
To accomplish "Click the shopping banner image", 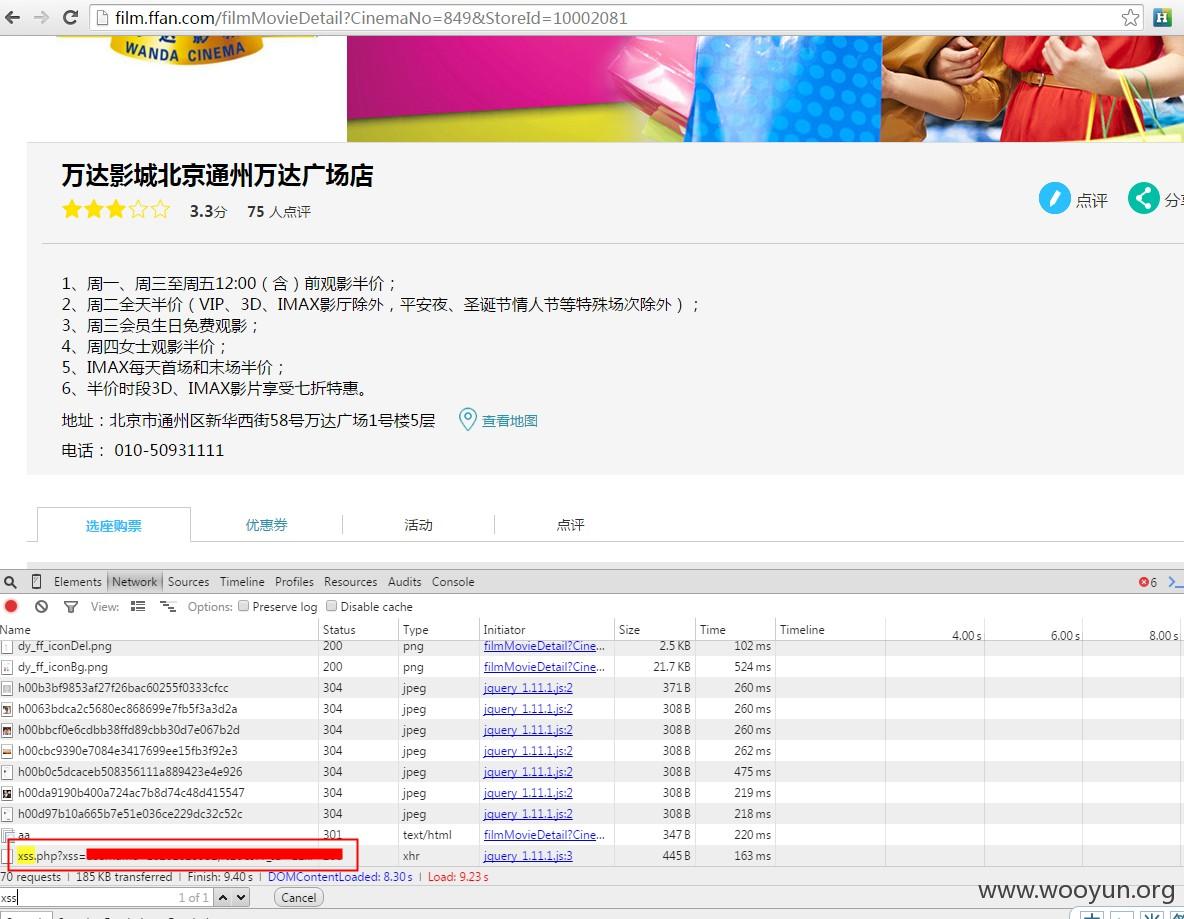I will click(765, 89).
